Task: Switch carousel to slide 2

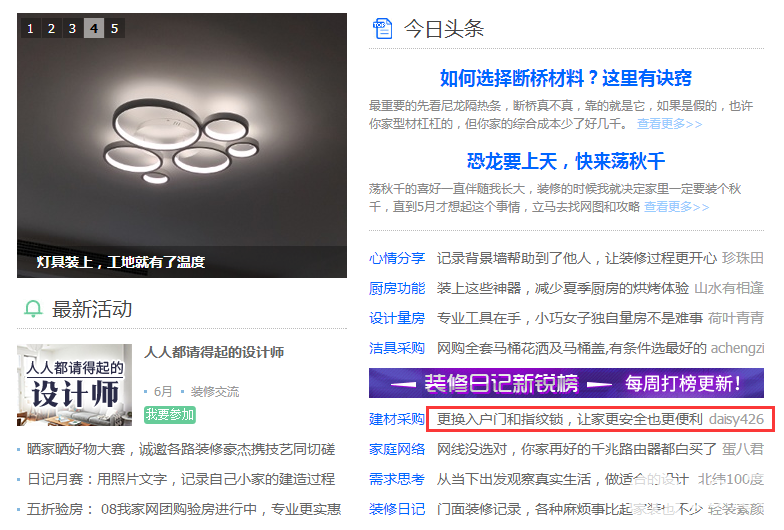Action: 52,28
